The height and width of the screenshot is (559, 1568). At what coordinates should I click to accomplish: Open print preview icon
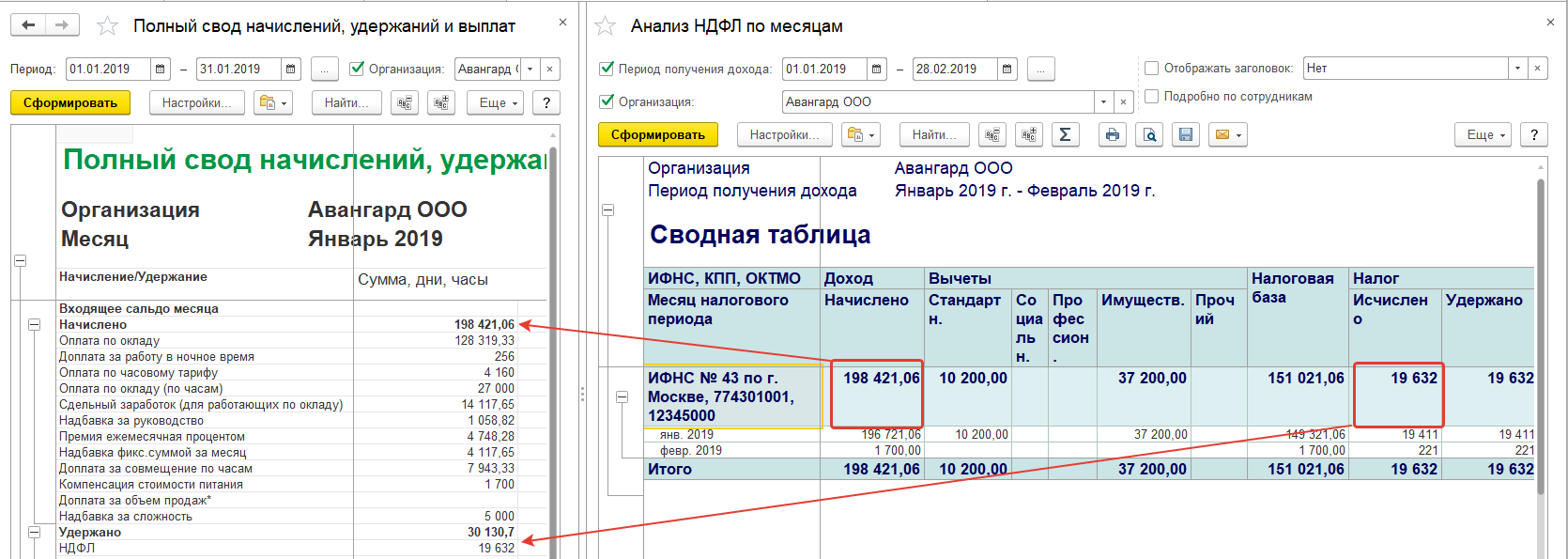pos(1149,134)
